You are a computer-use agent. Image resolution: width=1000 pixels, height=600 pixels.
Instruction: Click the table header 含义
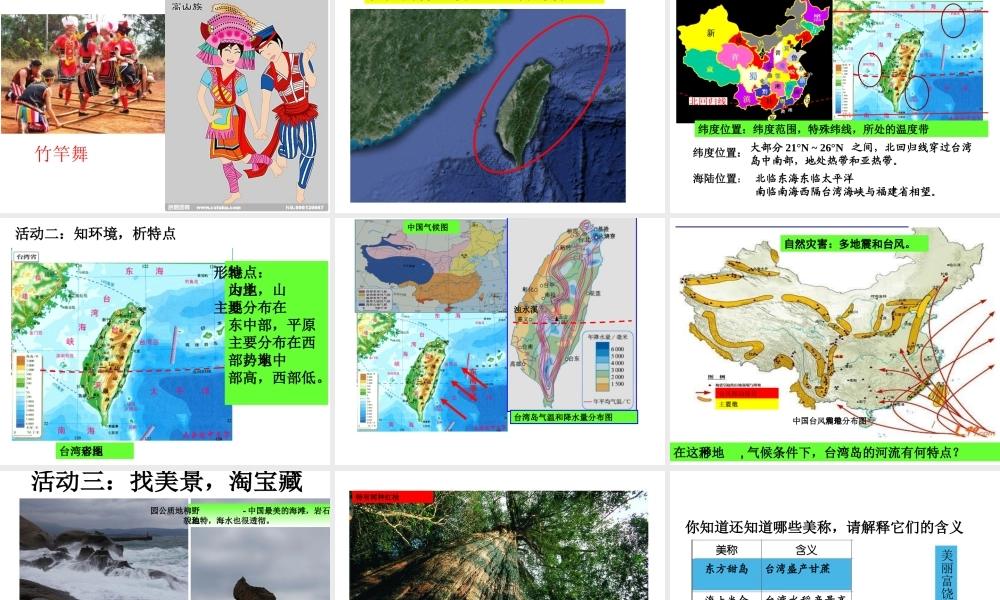click(806, 550)
